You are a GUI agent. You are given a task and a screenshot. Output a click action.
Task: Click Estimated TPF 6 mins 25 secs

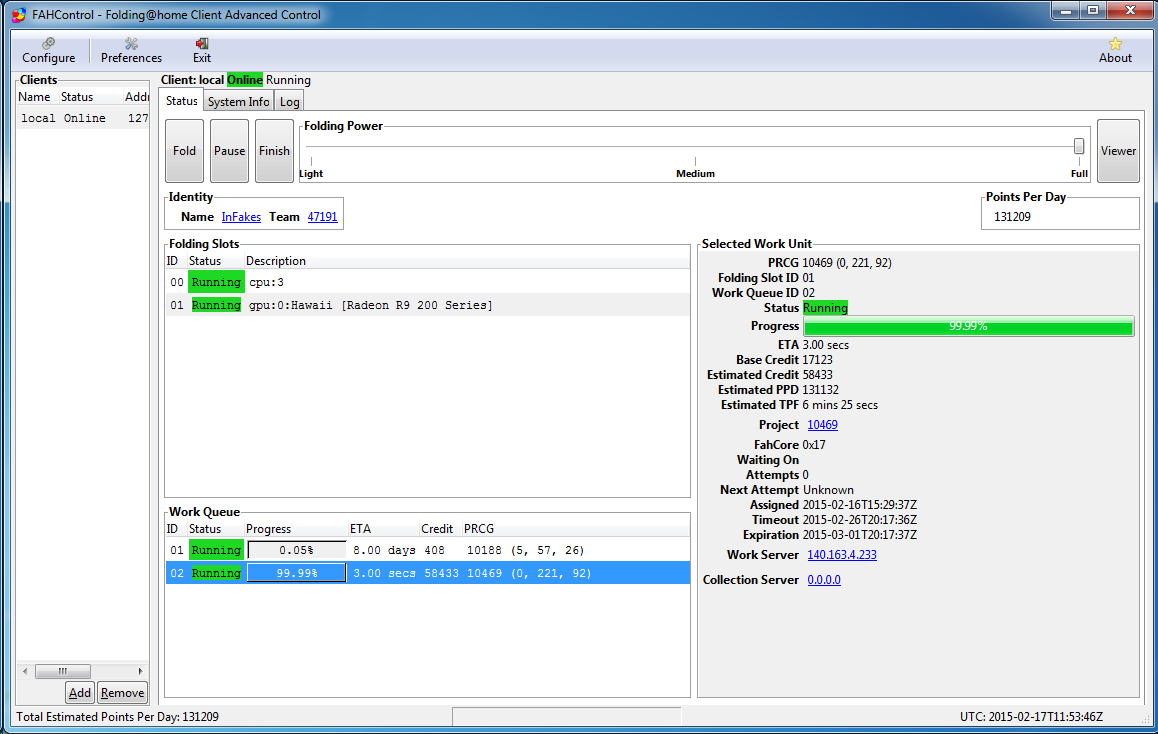coord(840,405)
